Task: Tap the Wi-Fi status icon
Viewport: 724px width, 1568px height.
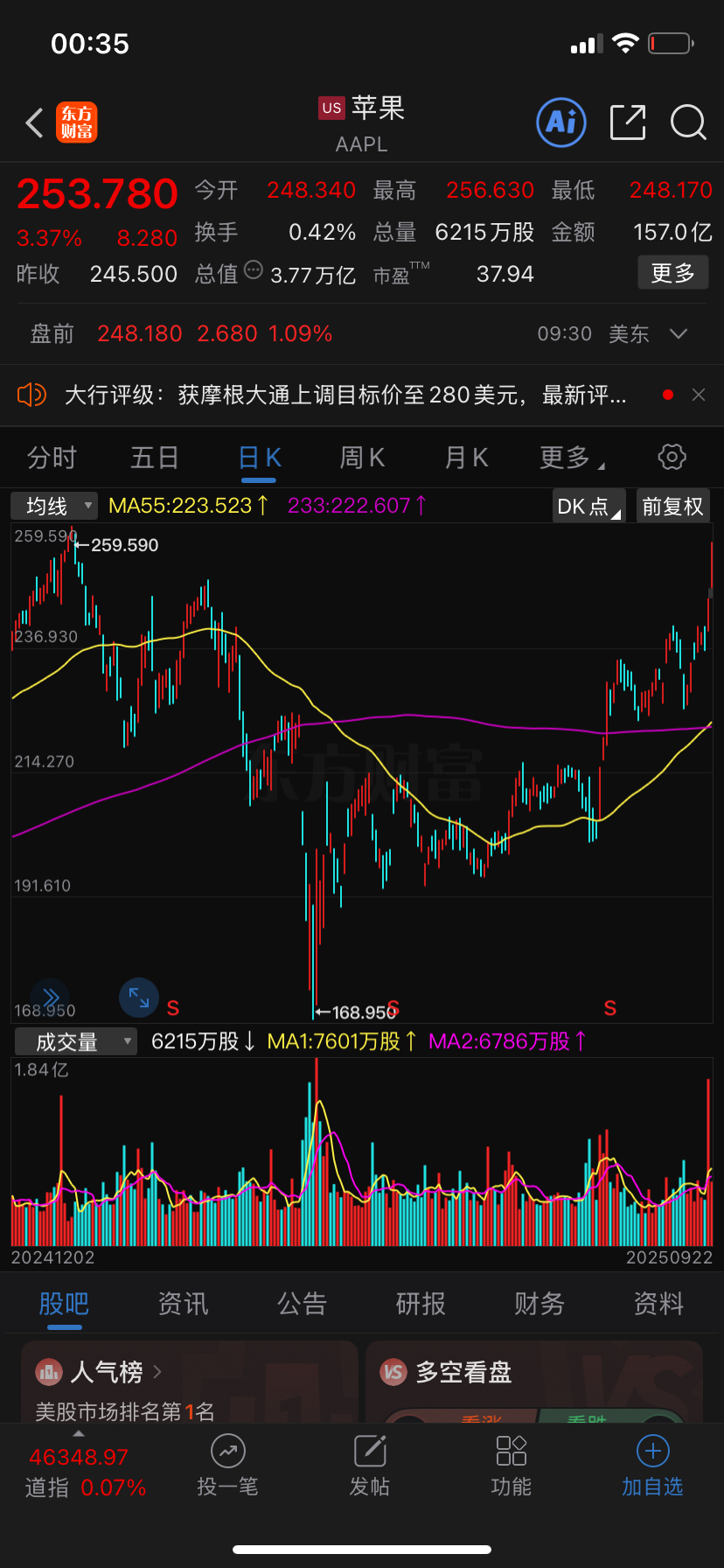Action: point(625,43)
